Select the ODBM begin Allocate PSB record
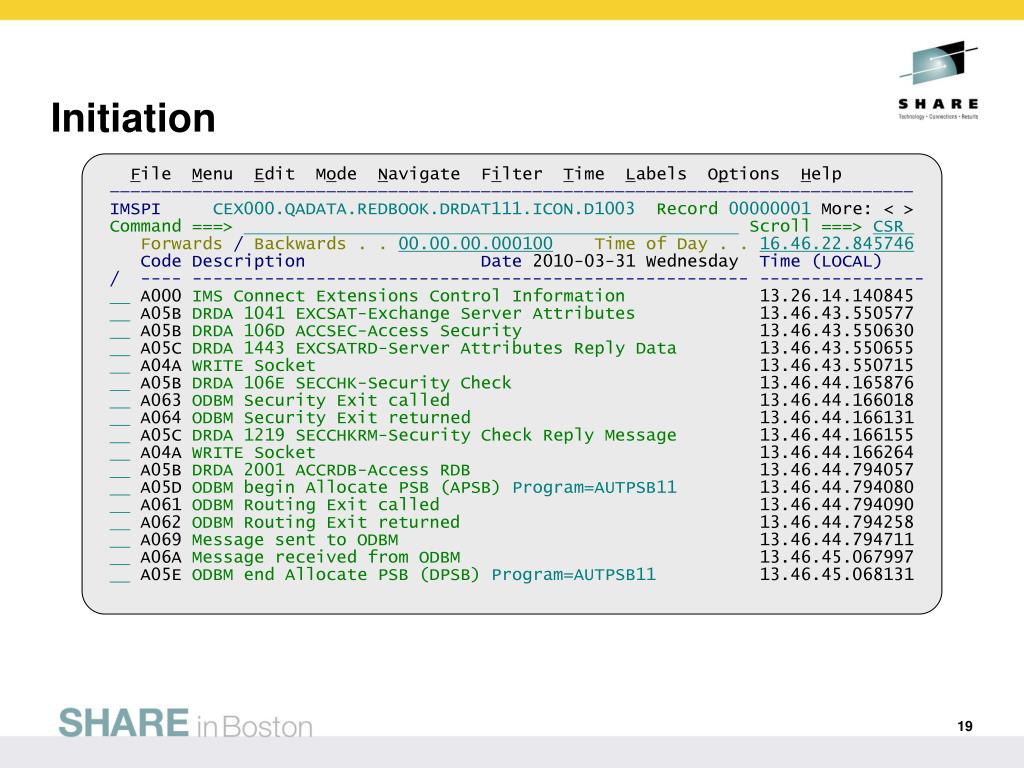The width and height of the screenshot is (1024, 768). pyautogui.click(x=511, y=487)
